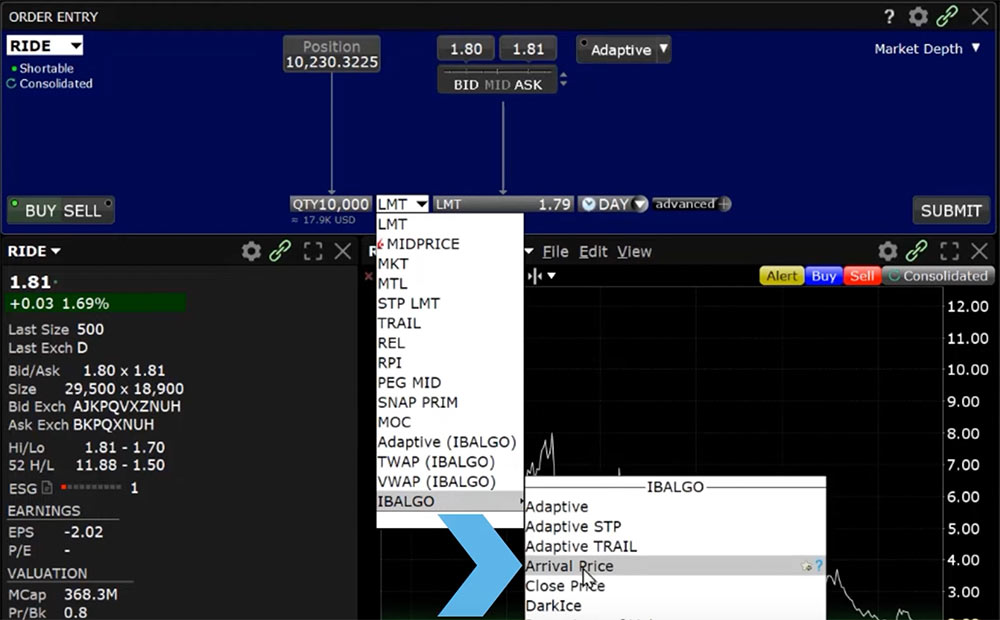Click Order Entry window link chain icon
This screenshot has width=1000, height=620.
coord(947,17)
